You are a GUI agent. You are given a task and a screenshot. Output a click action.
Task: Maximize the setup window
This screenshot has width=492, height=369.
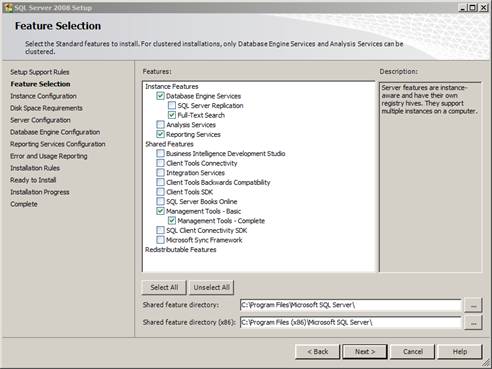[473, 8]
